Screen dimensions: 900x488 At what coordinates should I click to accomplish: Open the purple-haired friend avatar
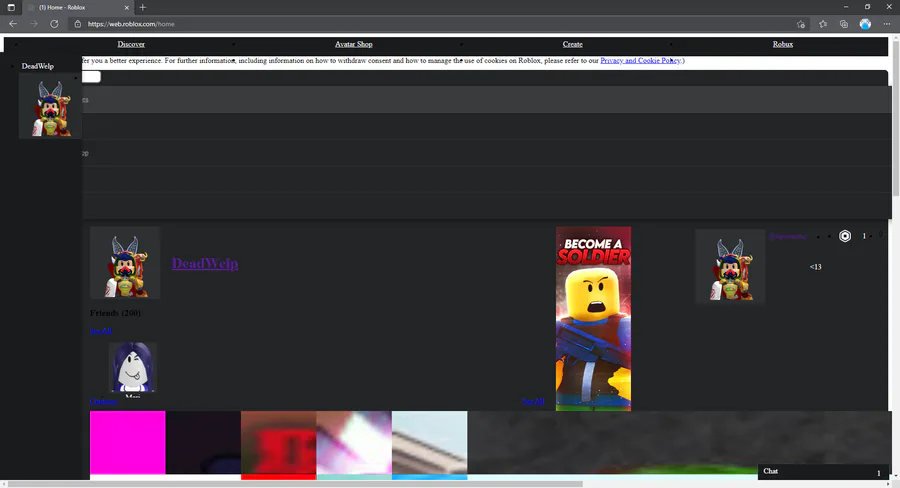133,367
